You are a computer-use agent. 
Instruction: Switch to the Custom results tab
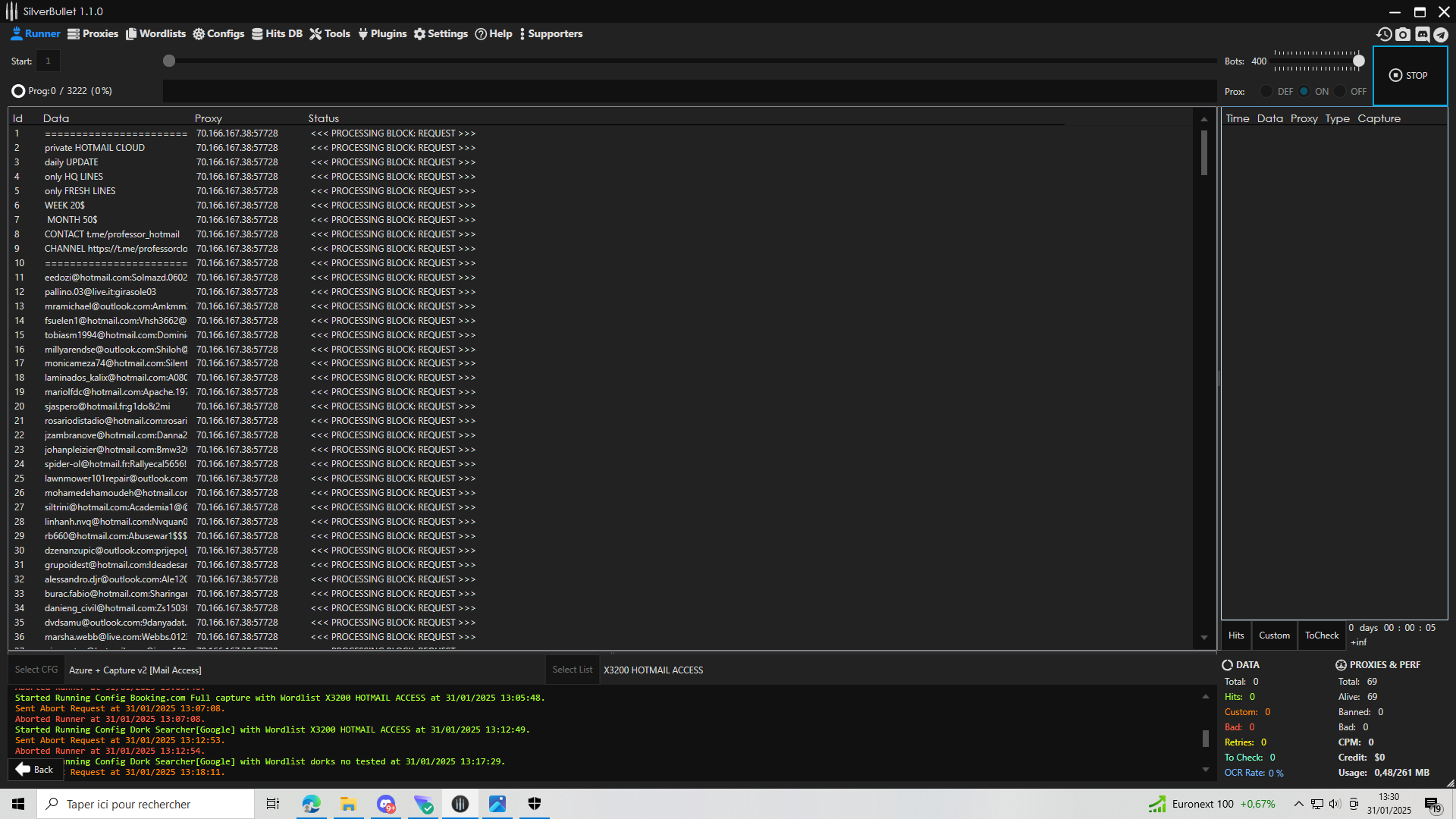click(x=1274, y=635)
